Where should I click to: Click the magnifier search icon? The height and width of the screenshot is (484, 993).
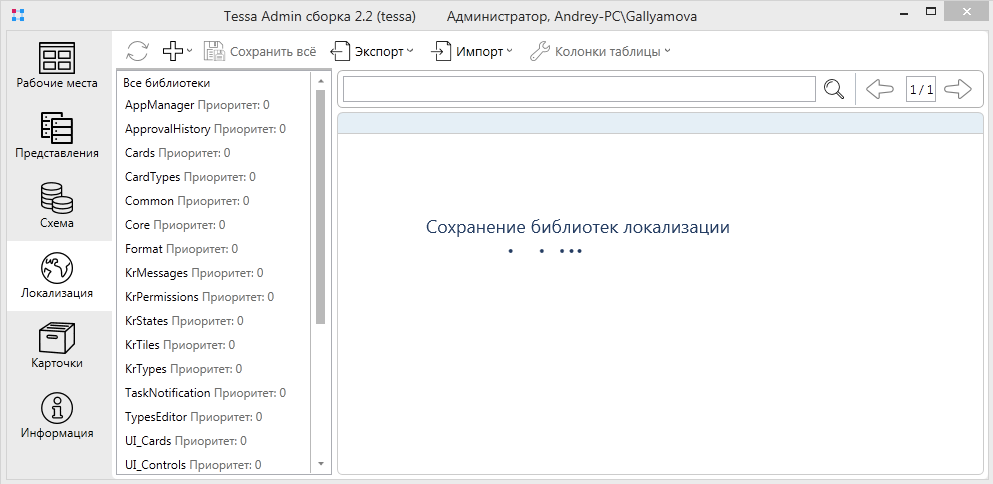pyautogui.click(x=834, y=90)
